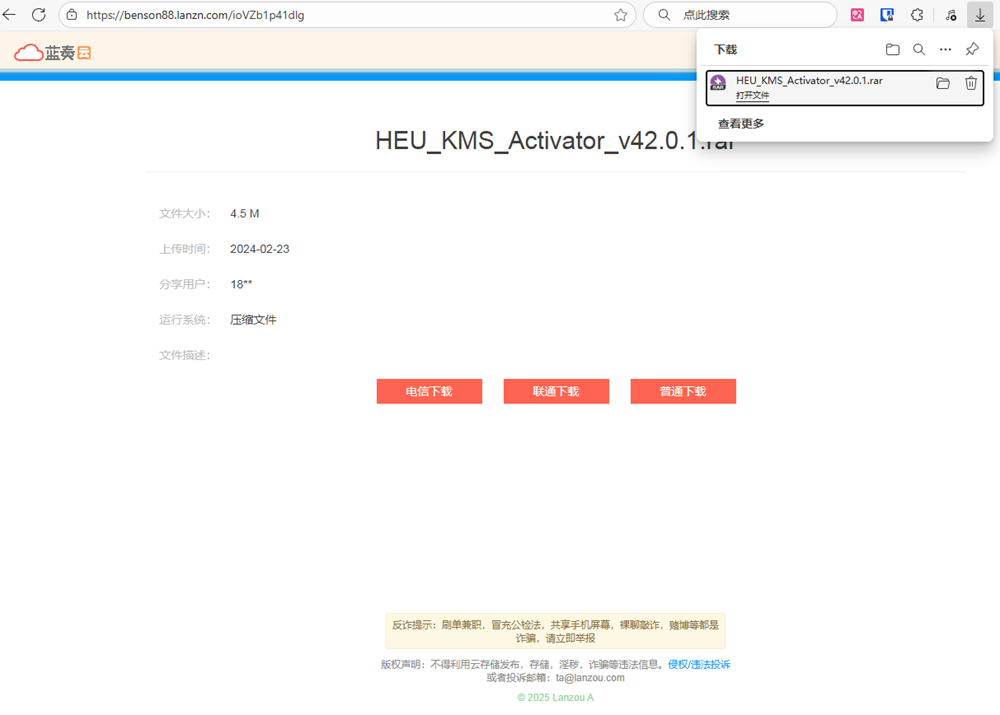Delete the HEU_KMS_Activator download entry
The width and height of the screenshot is (1000, 715).
(971, 83)
